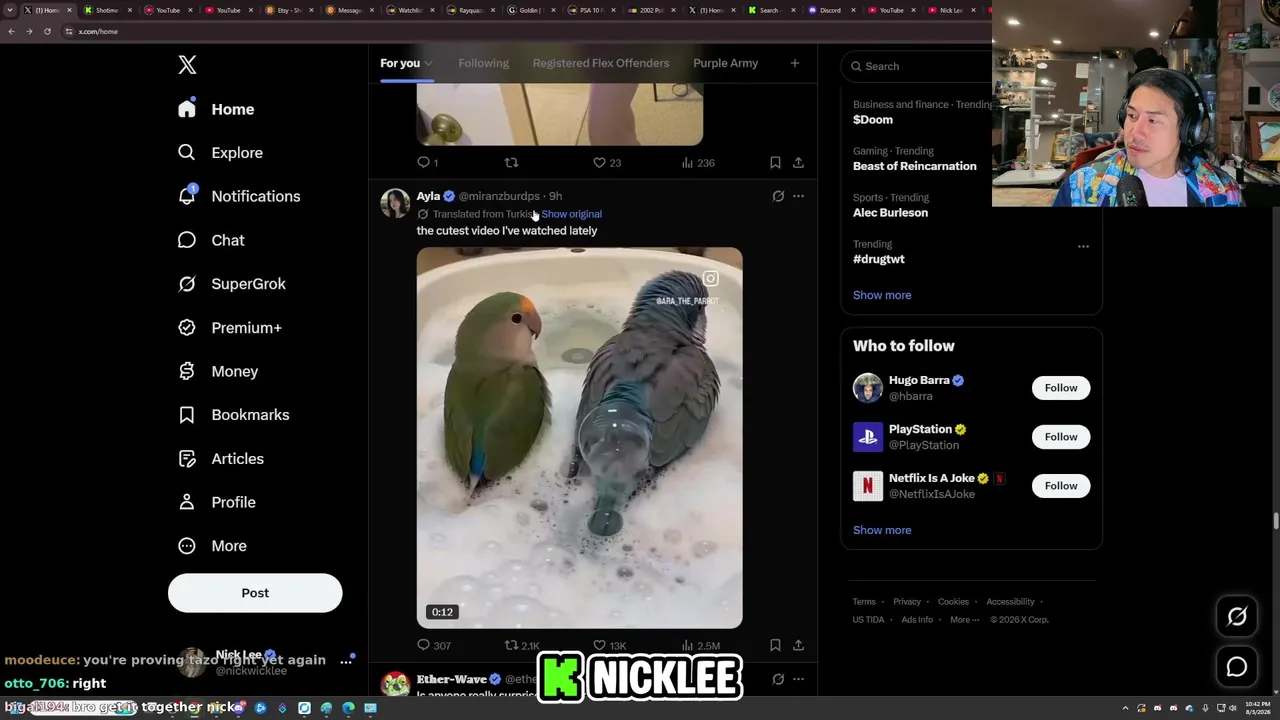Click Grok icon on Ether-Wave's post

click(x=778, y=679)
